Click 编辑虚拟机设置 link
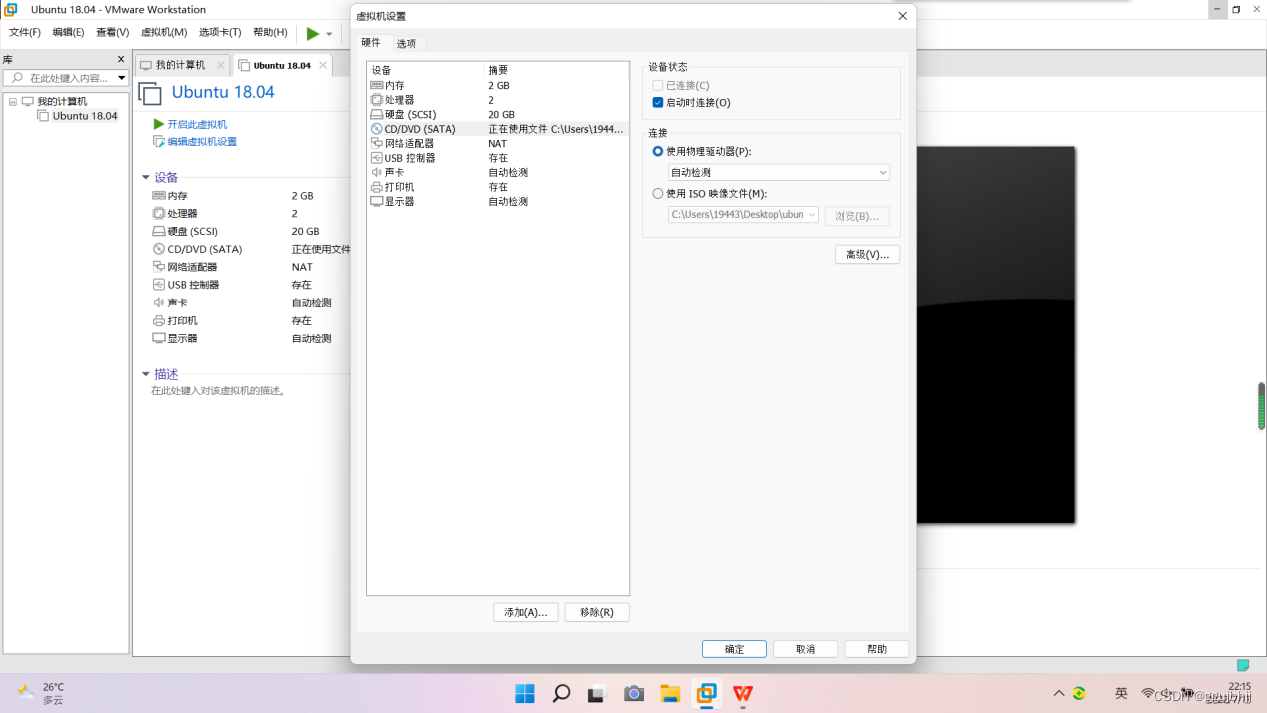Viewport: 1267px width, 713px height. point(202,142)
